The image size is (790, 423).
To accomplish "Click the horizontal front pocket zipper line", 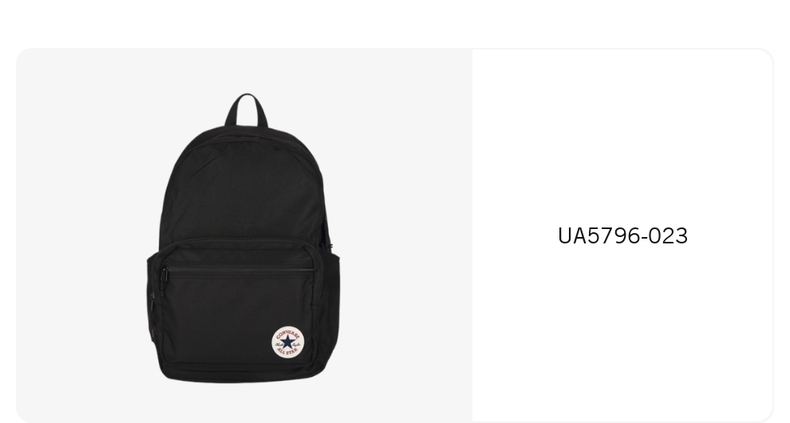I will [239, 270].
